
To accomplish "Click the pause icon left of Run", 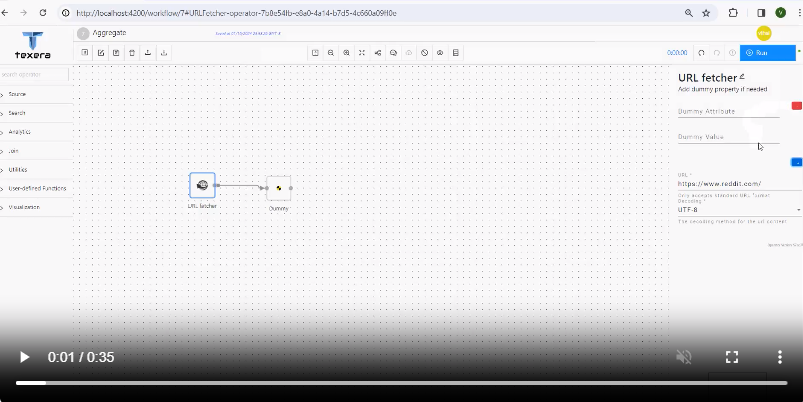I will pos(732,53).
